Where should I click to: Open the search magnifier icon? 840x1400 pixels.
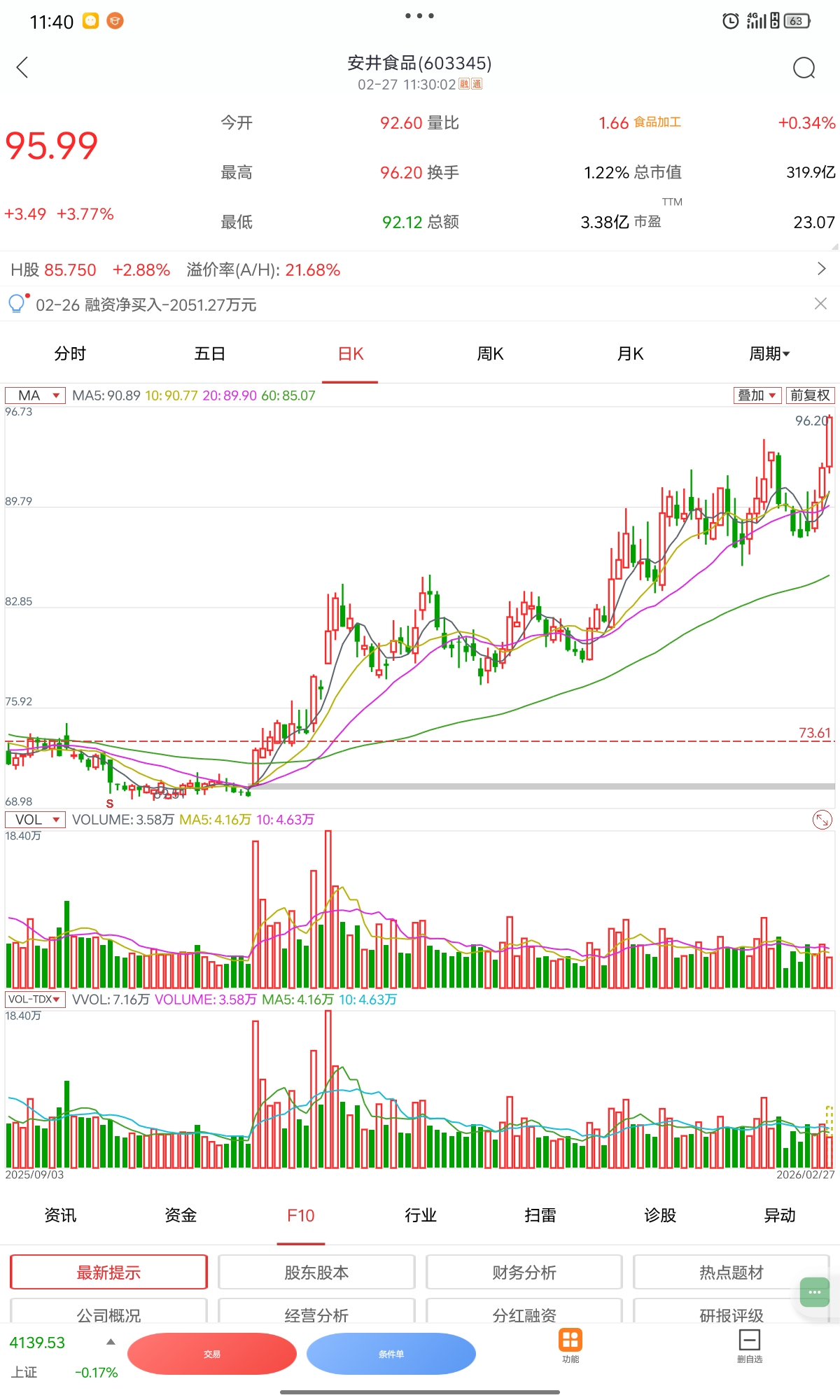[x=804, y=68]
